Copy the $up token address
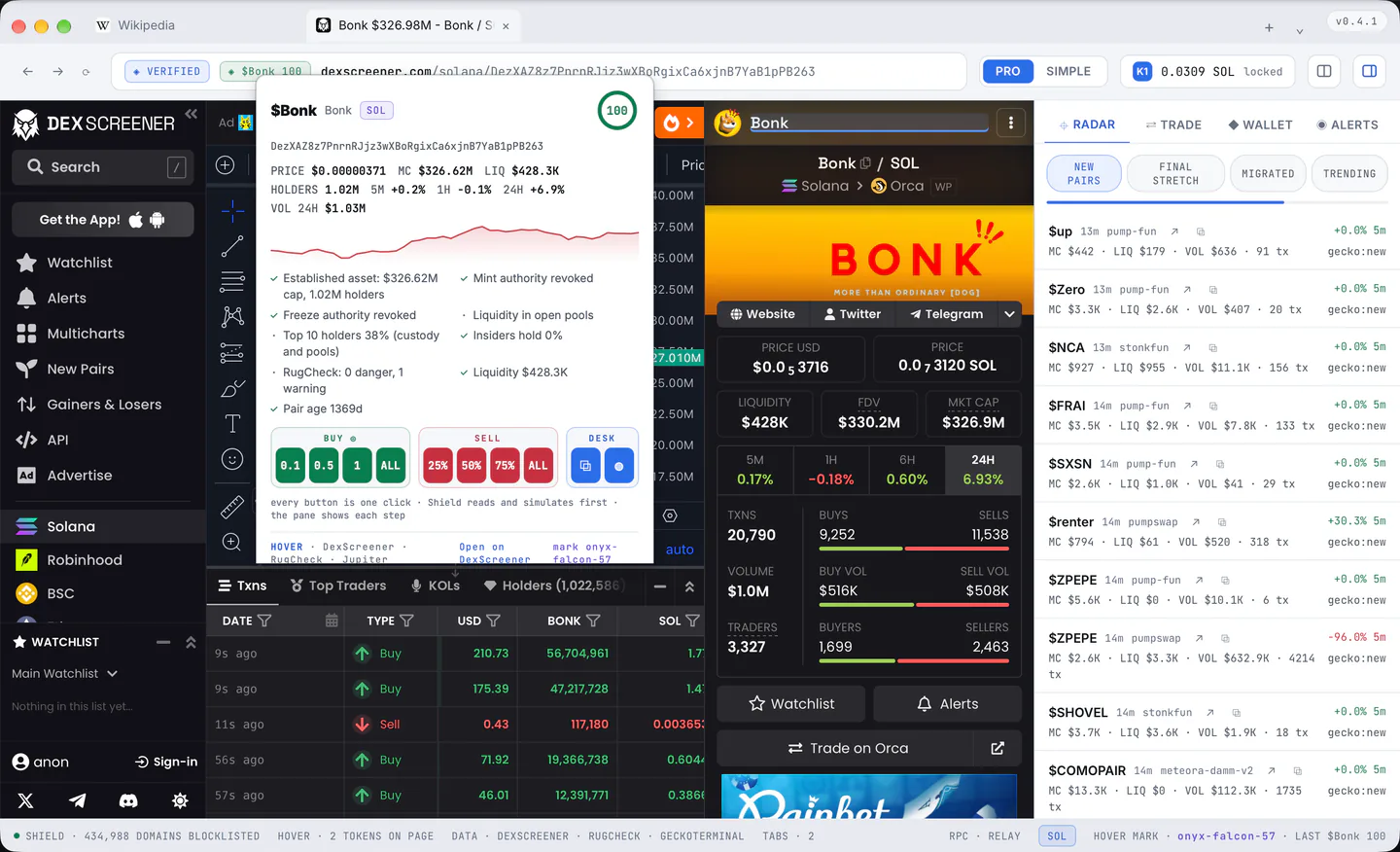1400x852 pixels. click(1201, 231)
